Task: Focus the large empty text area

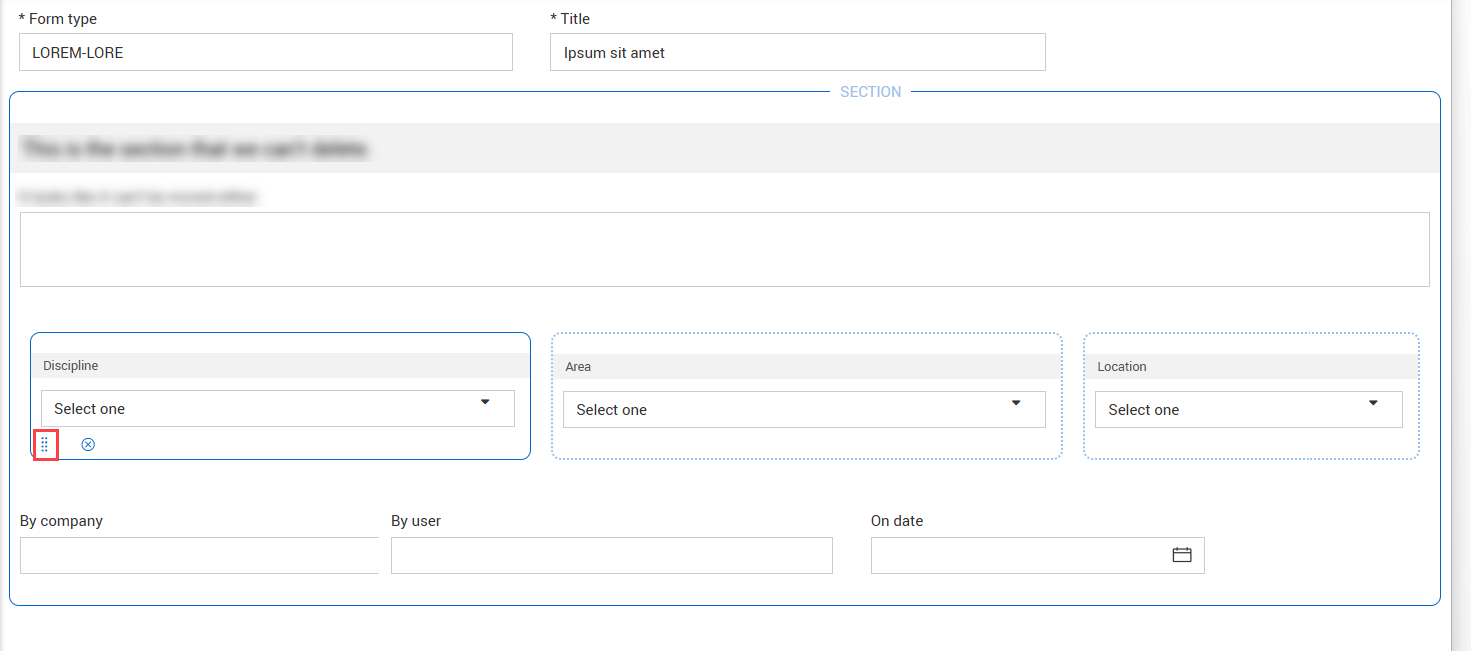Action: tap(724, 249)
